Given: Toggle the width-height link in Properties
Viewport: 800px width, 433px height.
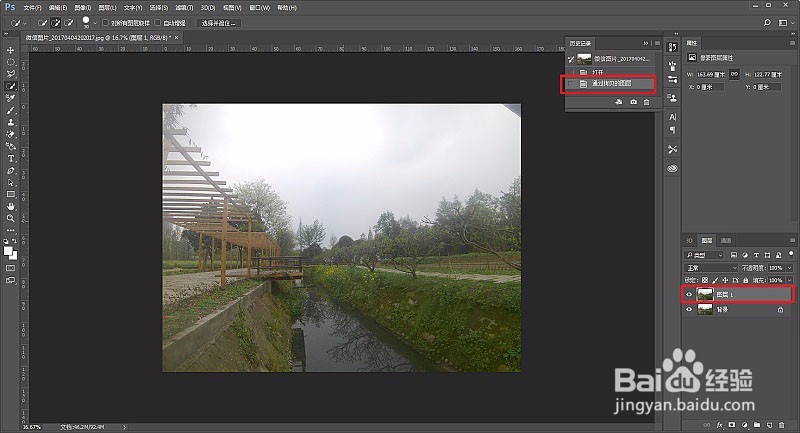Looking at the screenshot, I should click(734, 74).
